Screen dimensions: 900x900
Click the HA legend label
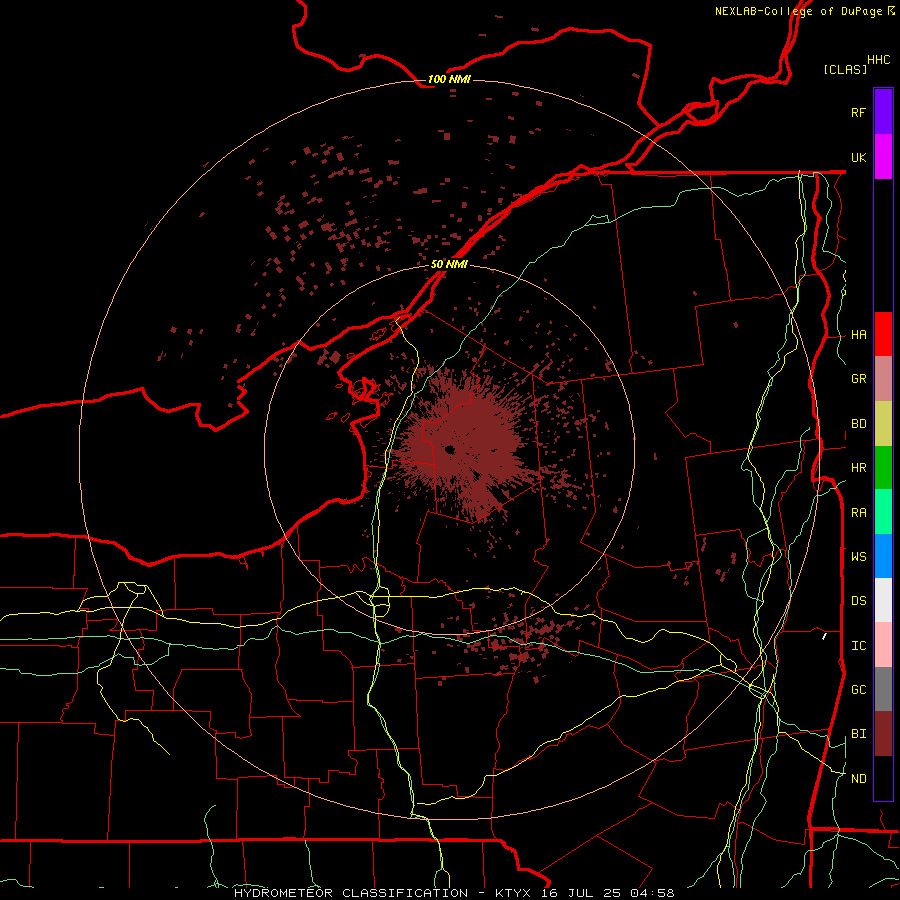click(859, 335)
